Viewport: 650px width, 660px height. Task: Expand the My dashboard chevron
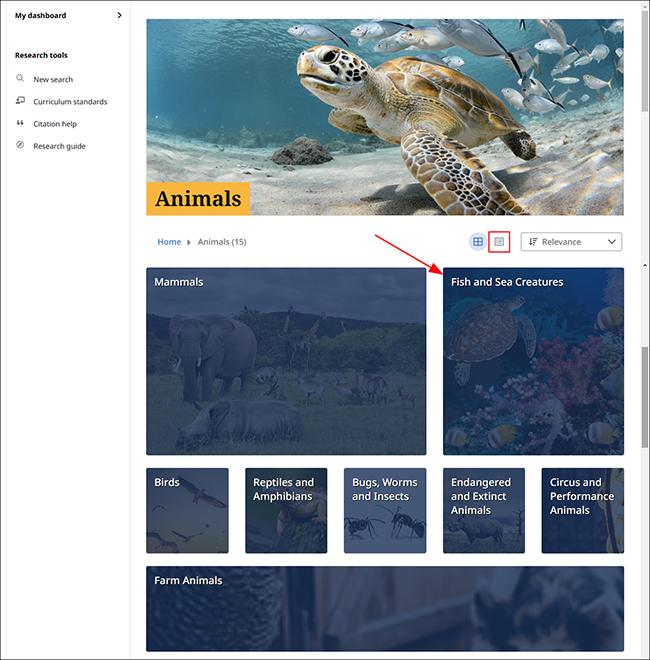(120, 15)
